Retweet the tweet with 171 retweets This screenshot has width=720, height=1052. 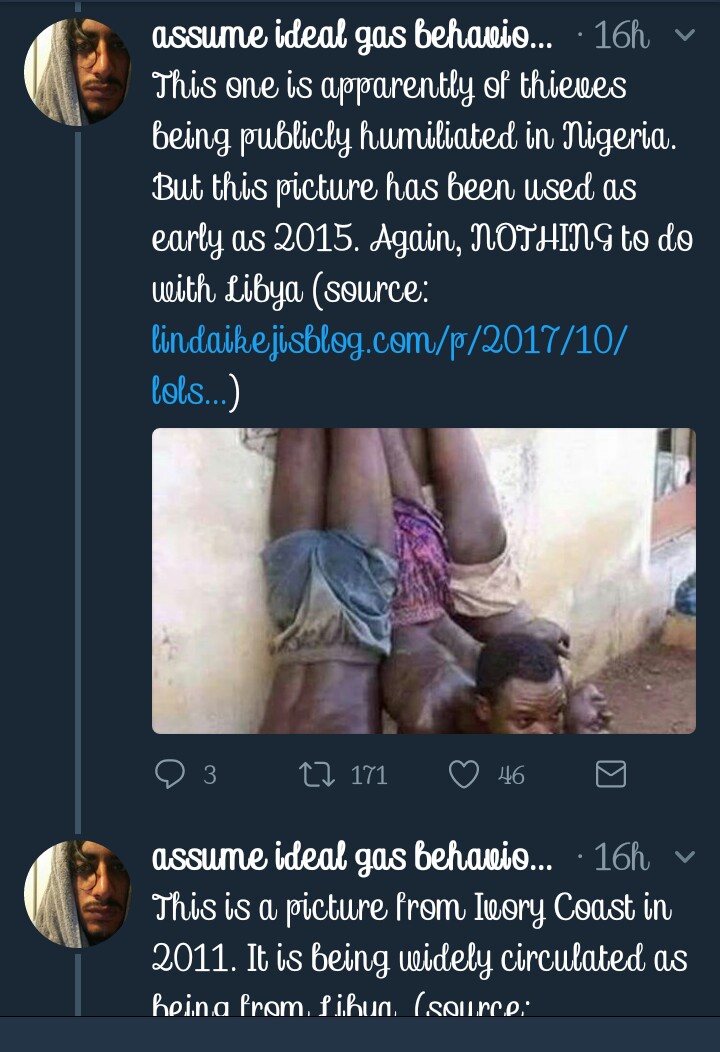click(317, 774)
